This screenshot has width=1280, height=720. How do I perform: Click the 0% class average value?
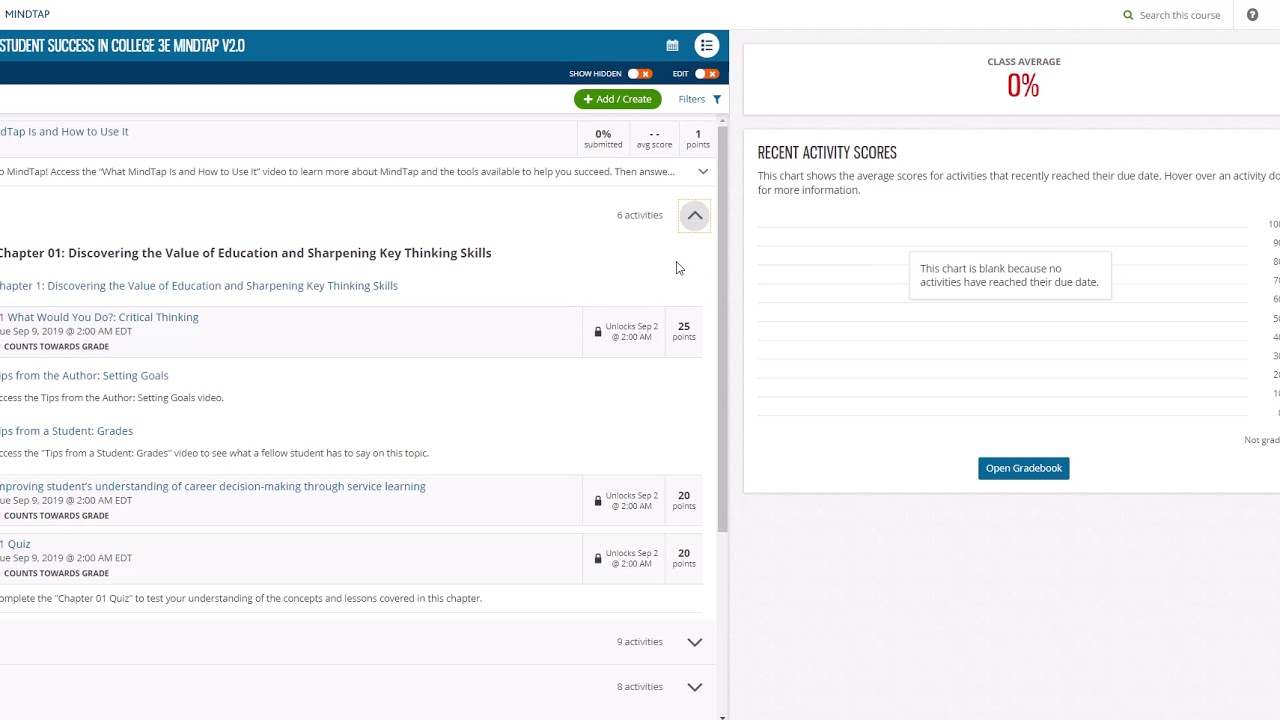coord(1023,86)
